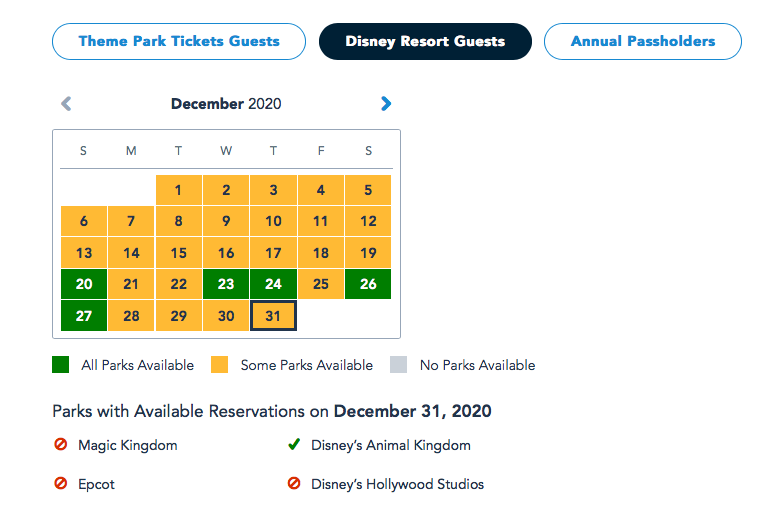Click the green All Parks Available swatch
The width and height of the screenshot is (765, 513).
tap(61, 365)
